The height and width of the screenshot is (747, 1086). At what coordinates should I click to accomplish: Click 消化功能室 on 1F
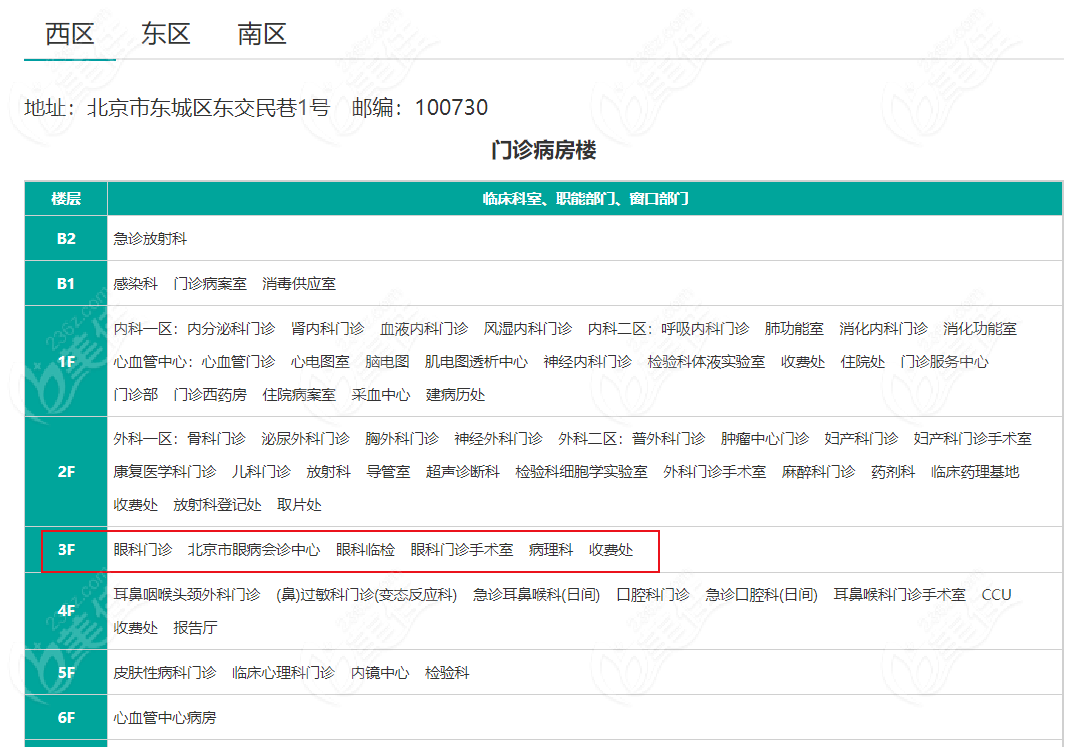pyautogui.click(x=980, y=329)
